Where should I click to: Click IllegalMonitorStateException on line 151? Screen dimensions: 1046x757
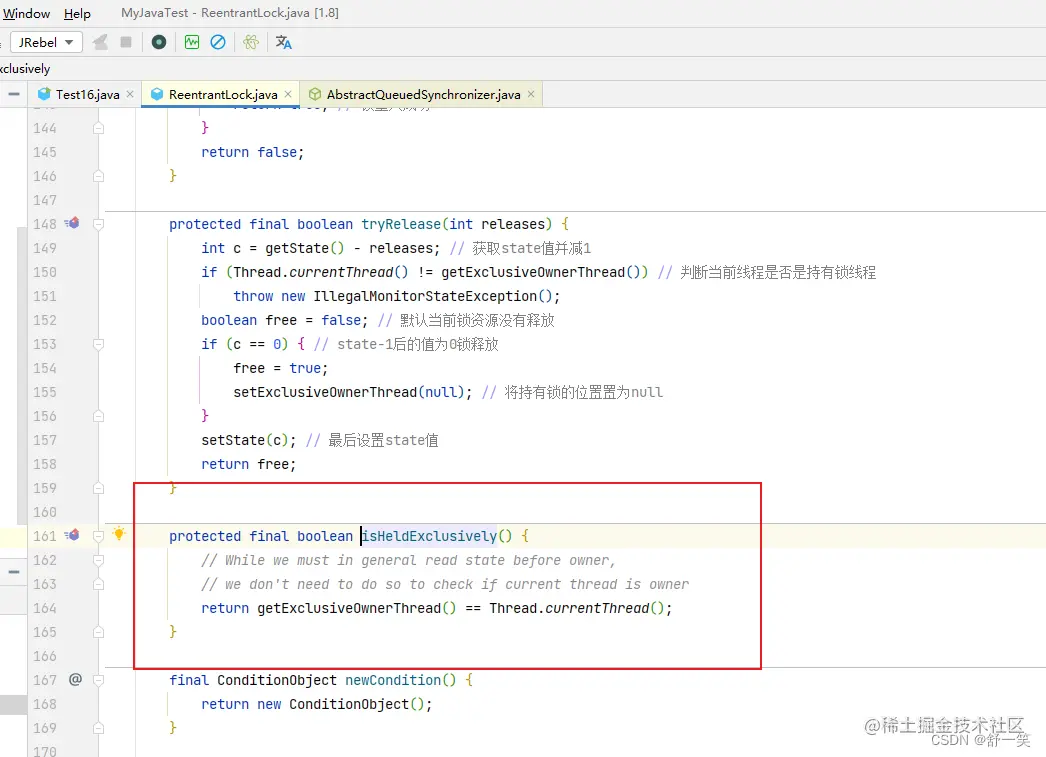pos(425,296)
